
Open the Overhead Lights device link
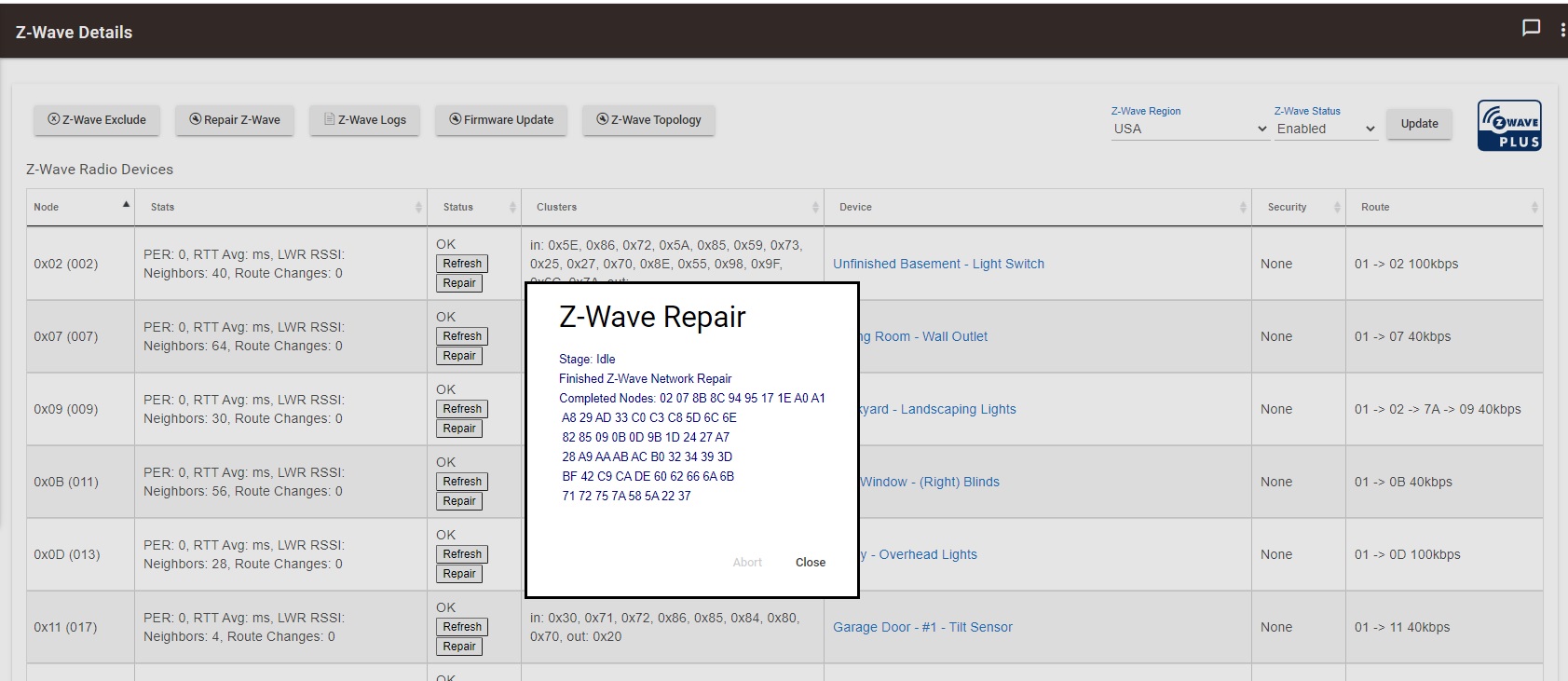(919, 554)
